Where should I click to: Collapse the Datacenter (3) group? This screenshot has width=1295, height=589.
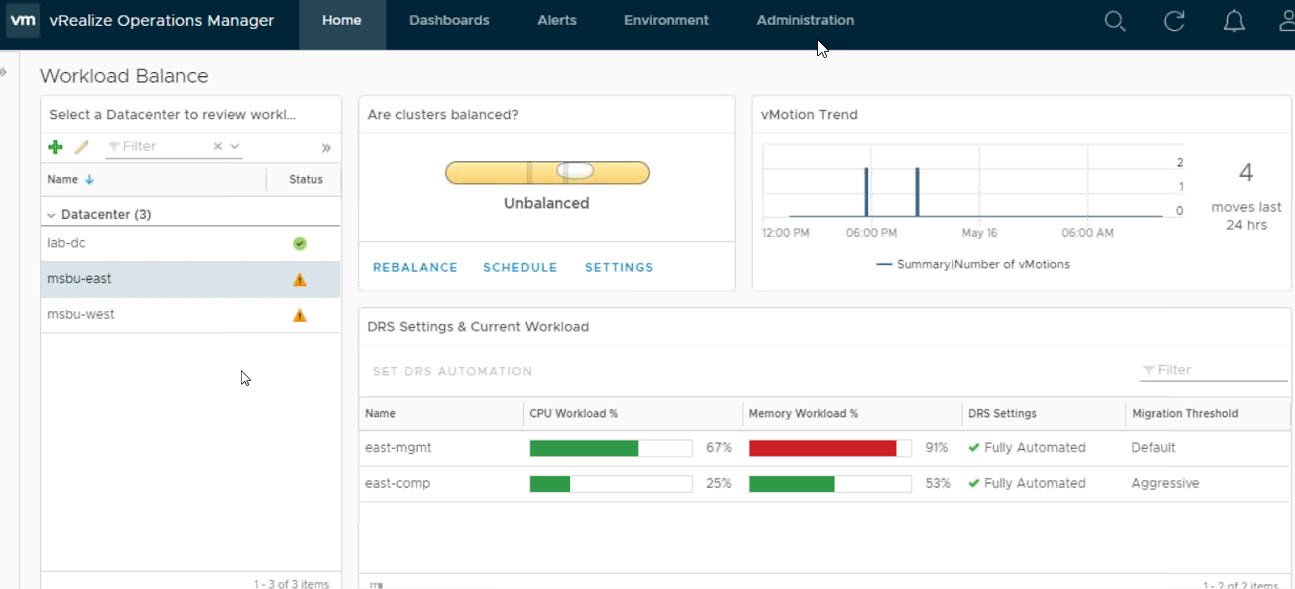click(51, 215)
